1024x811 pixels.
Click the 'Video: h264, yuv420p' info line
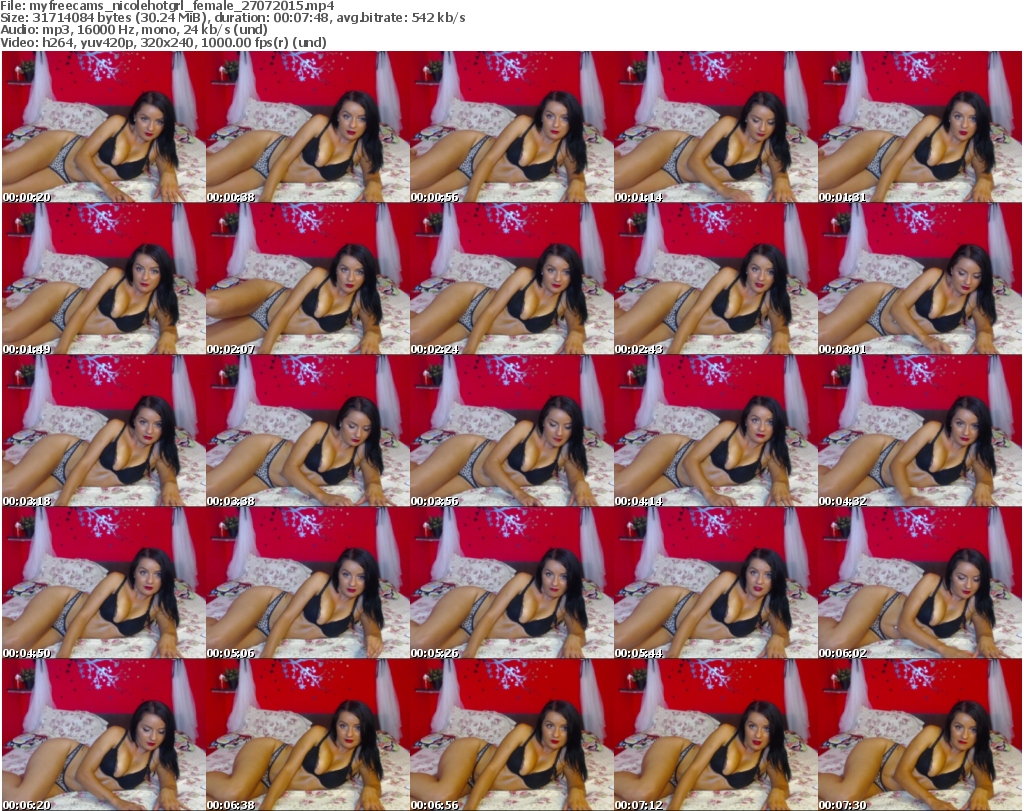click(163, 42)
